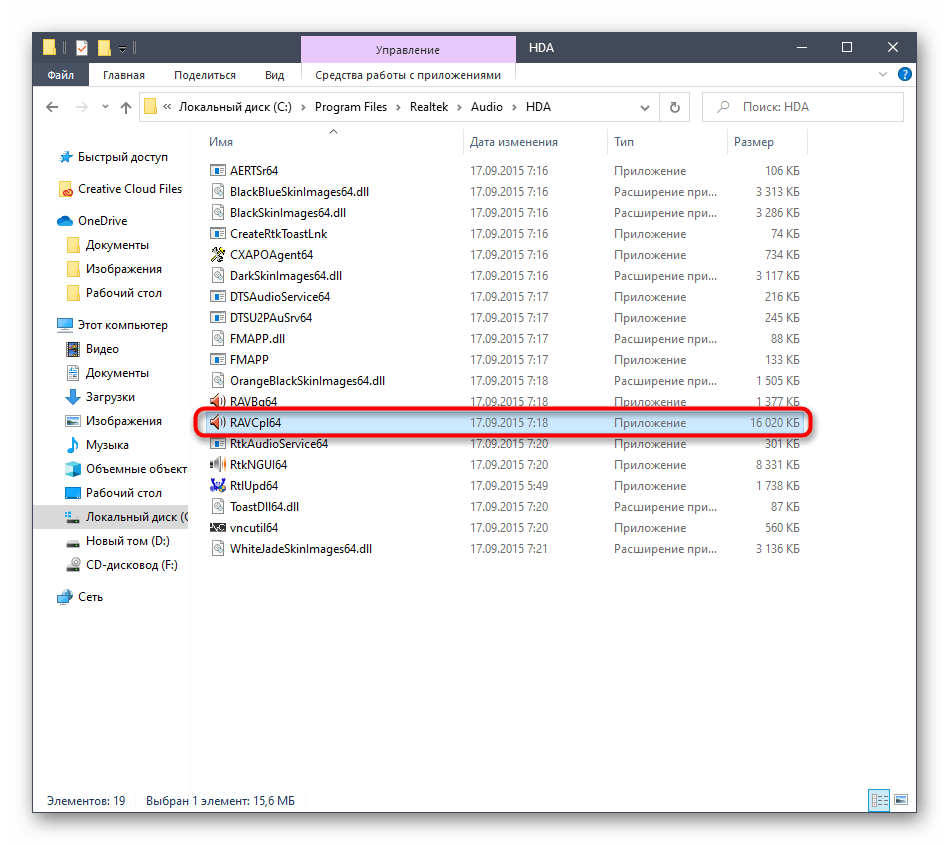The height and width of the screenshot is (845, 949).
Task: Select the DarkSkinImages64.dll file name
Action: pos(286,276)
